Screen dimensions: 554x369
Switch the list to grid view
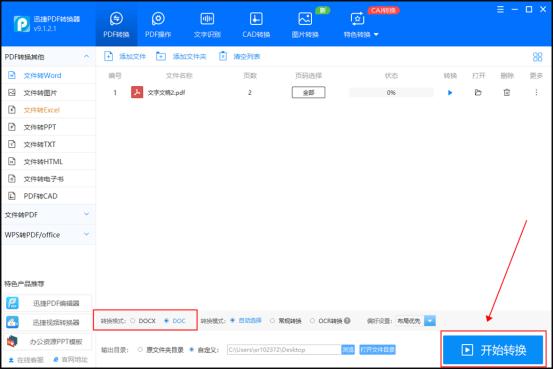tap(537, 57)
